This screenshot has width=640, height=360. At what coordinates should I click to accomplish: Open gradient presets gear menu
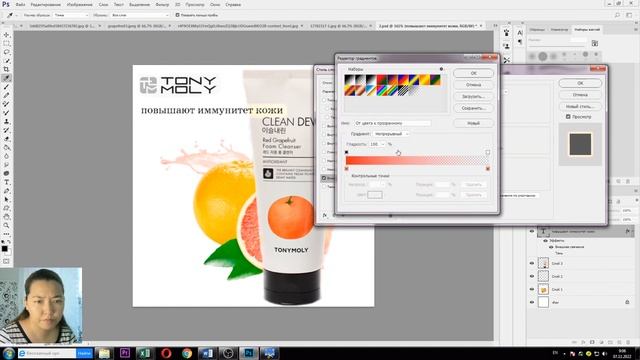441,69
